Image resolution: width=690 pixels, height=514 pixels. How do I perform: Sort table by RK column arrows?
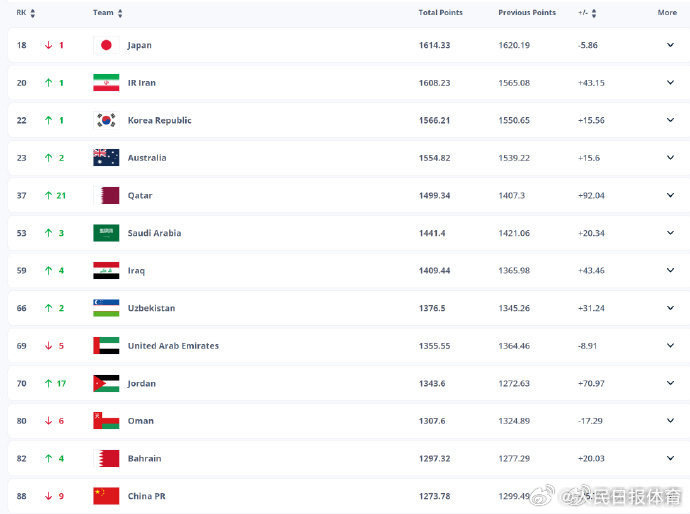click(33, 13)
